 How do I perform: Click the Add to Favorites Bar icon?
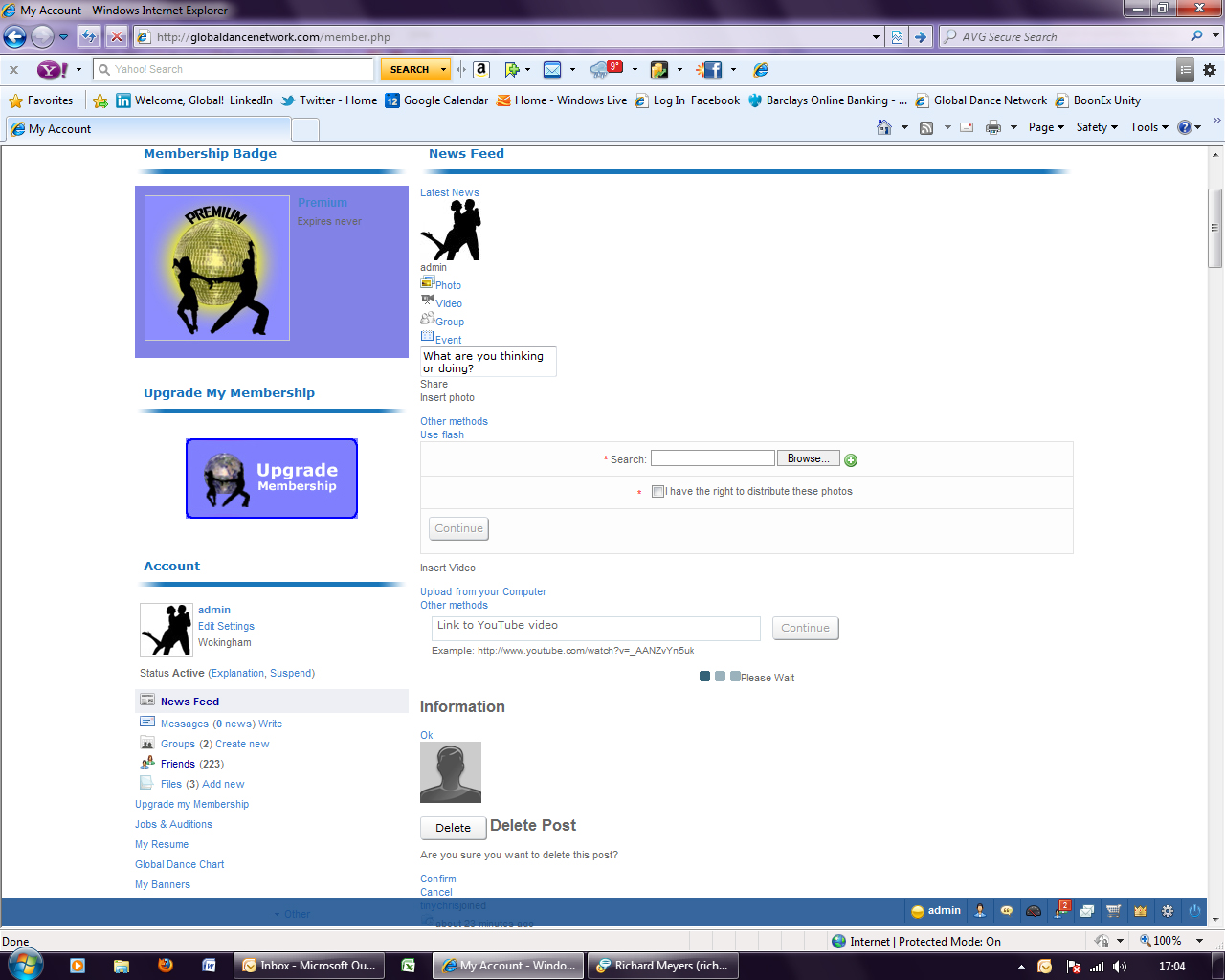click(100, 100)
